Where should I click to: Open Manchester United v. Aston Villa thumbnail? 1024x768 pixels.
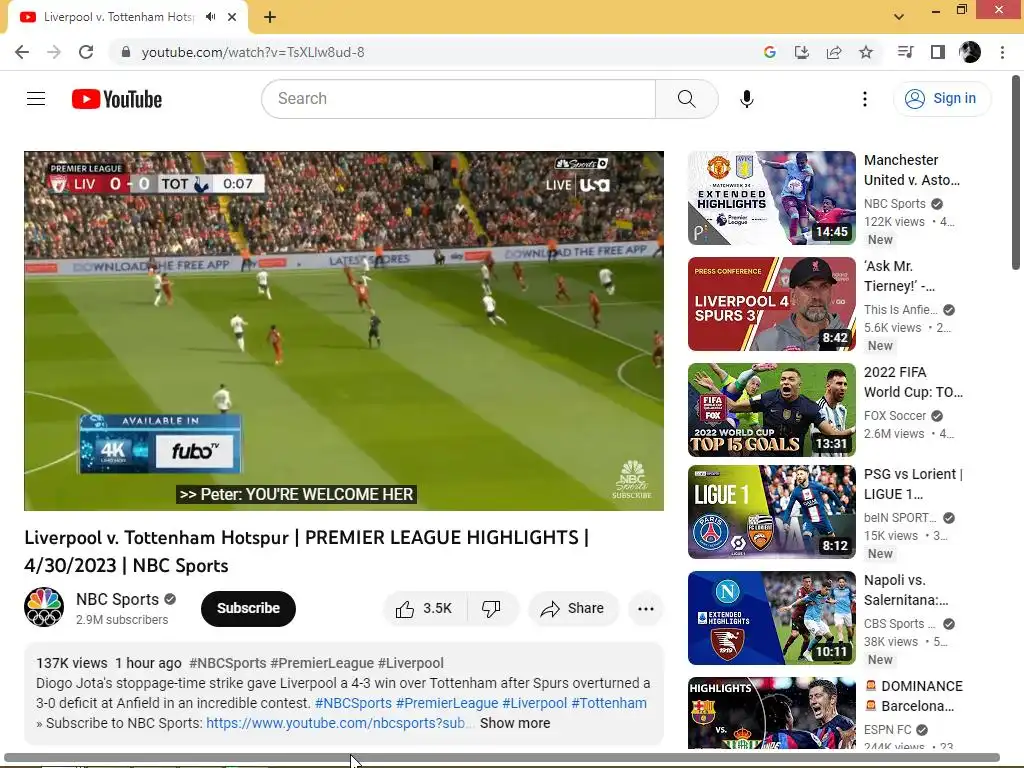click(771, 198)
